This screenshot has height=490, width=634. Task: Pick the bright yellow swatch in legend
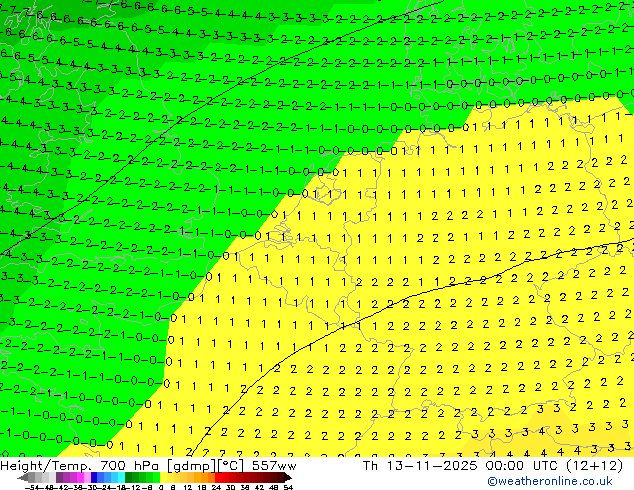(164, 478)
